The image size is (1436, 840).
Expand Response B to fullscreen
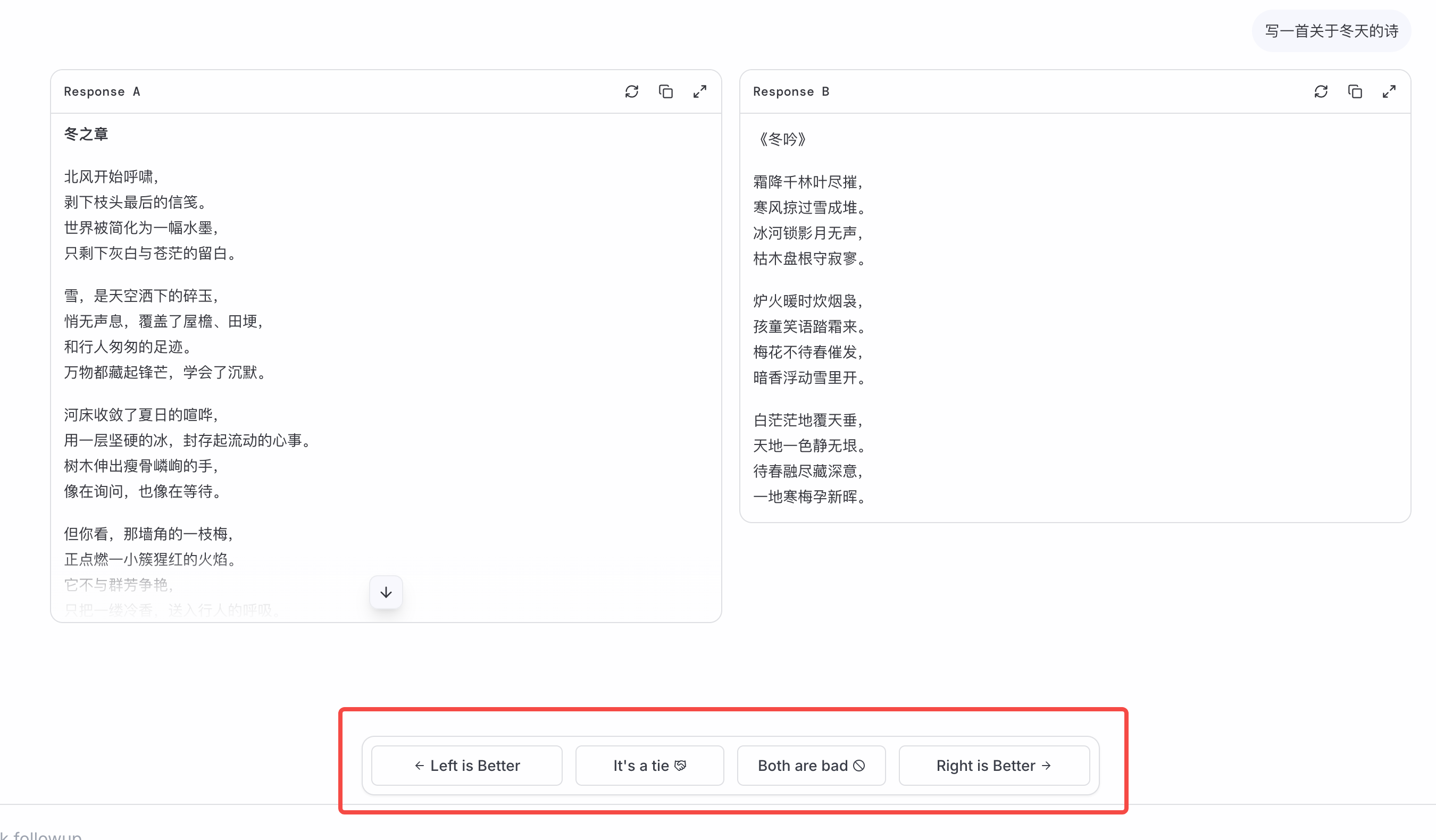[x=1389, y=91]
